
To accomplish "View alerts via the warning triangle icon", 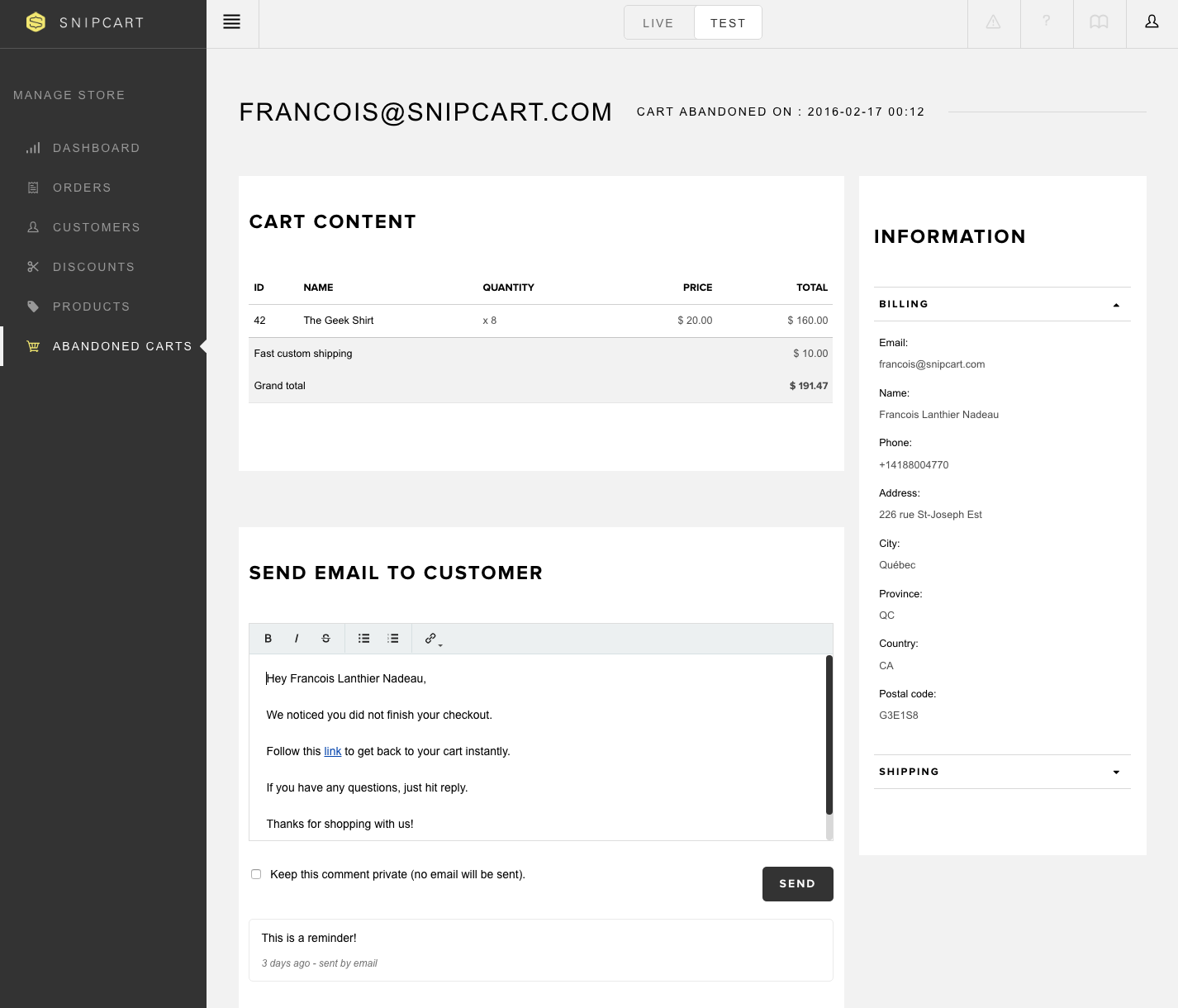I will click(993, 22).
